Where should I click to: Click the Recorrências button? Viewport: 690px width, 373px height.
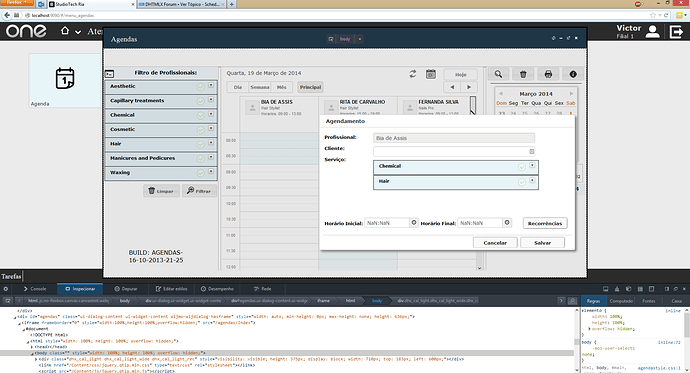pos(545,223)
